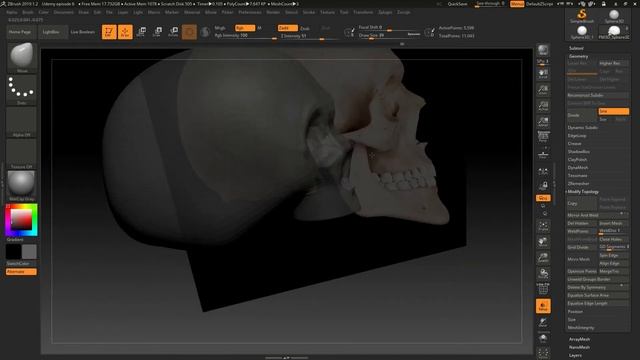
Task: Click the Scroll document icon
Action: tap(543, 74)
